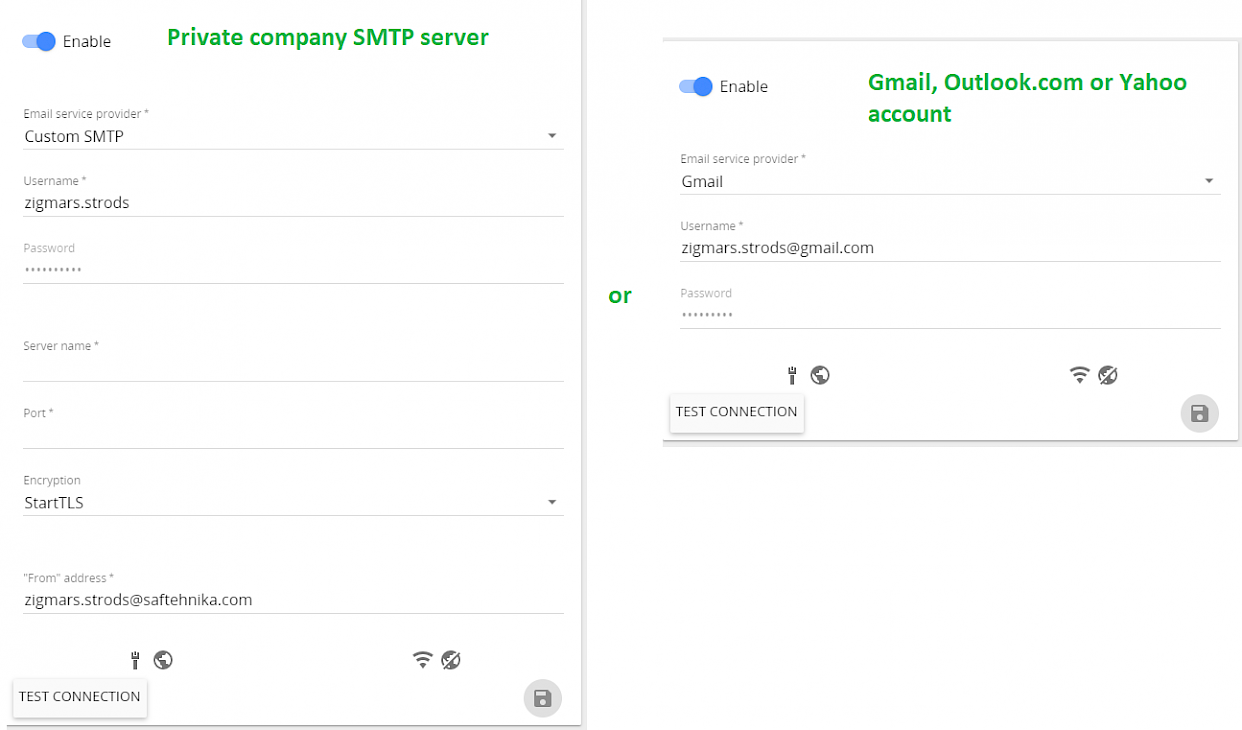The width and height of the screenshot is (1242, 730).
Task: Click Ethernet plug icon in Gmail panel
Action: point(792,375)
